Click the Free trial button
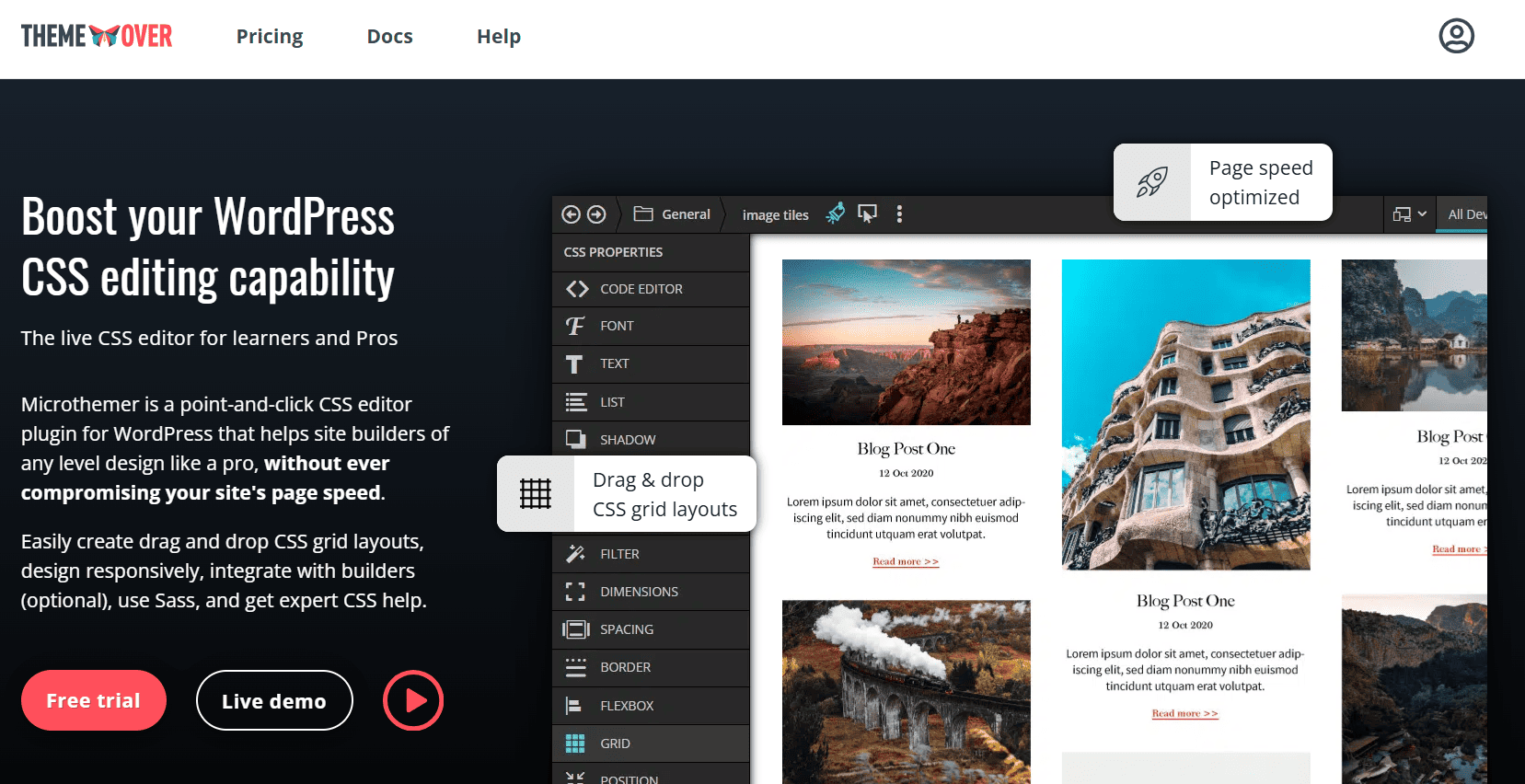The image size is (1525, 784). (94, 700)
